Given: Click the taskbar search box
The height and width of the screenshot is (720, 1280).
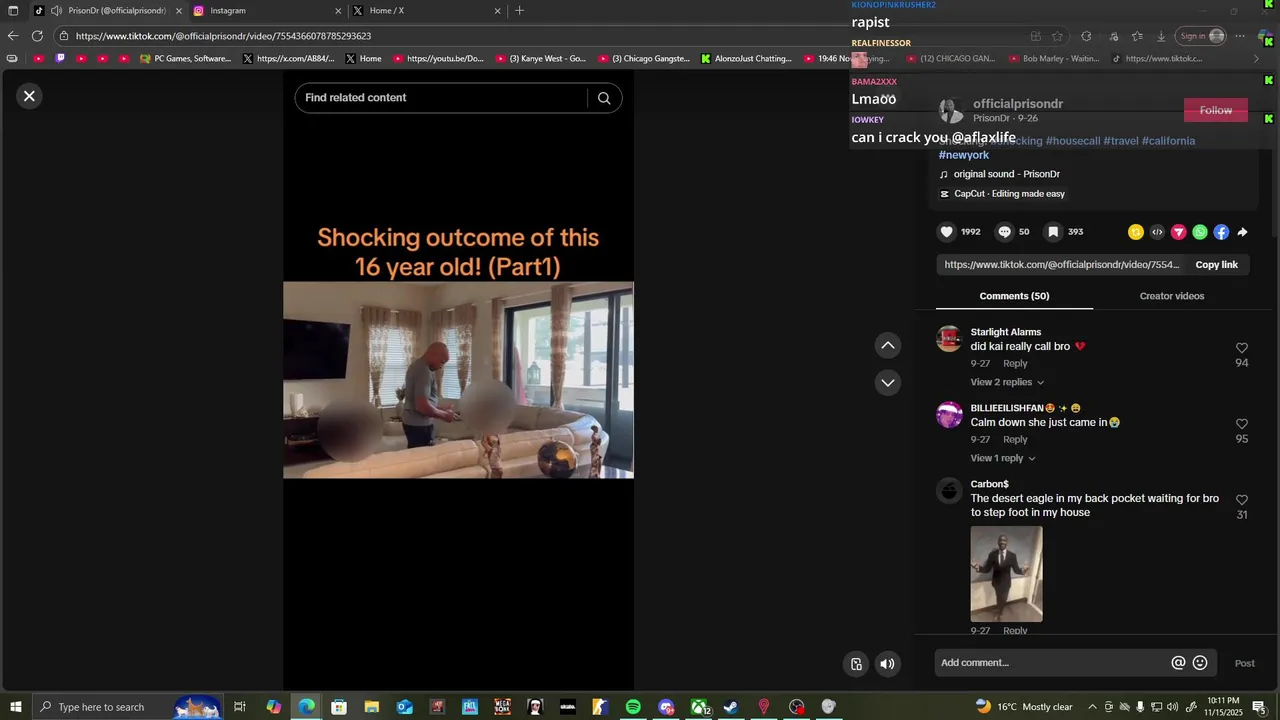Looking at the screenshot, I should pos(128,707).
